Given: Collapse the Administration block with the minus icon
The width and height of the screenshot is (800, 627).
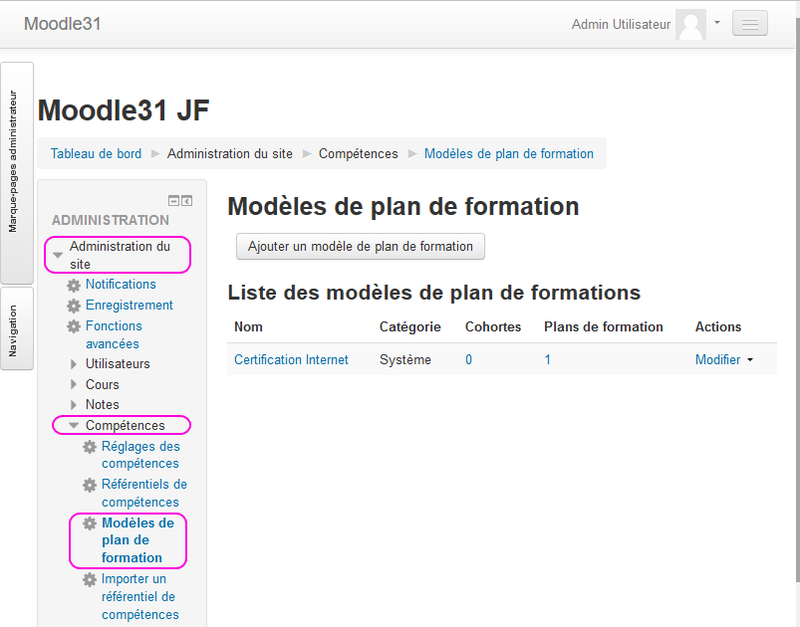Looking at the screenshot, I should click(173, 200).
